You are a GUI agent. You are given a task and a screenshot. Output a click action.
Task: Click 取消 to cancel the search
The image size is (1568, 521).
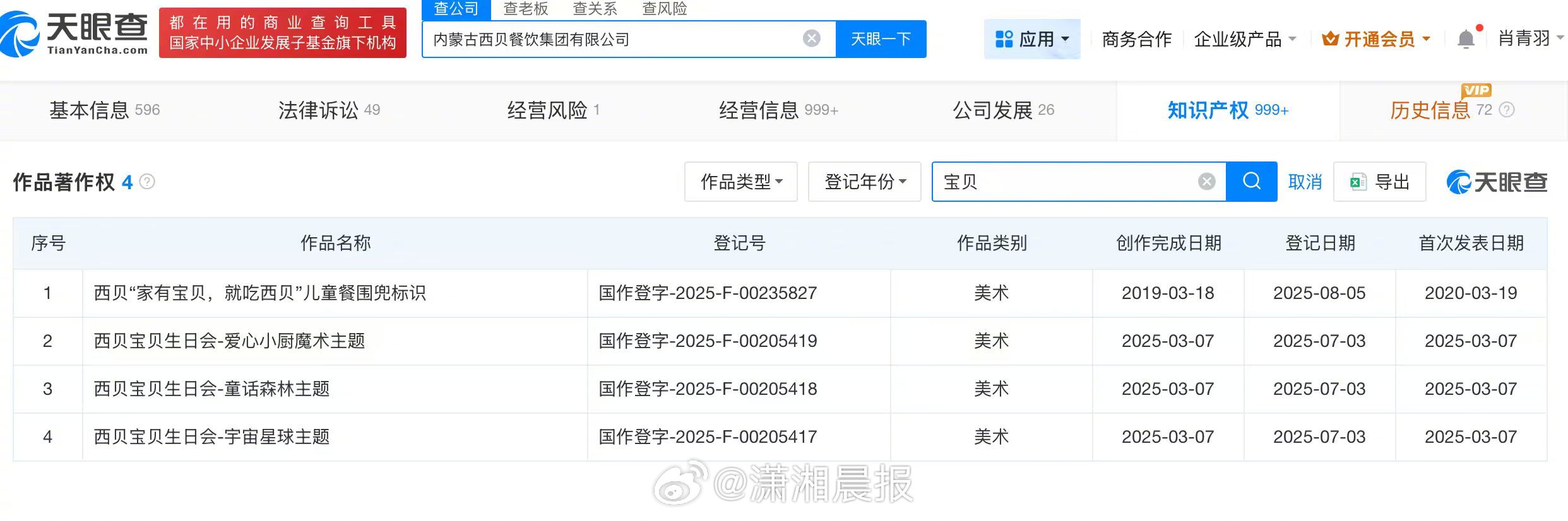tap(1305, 182)
